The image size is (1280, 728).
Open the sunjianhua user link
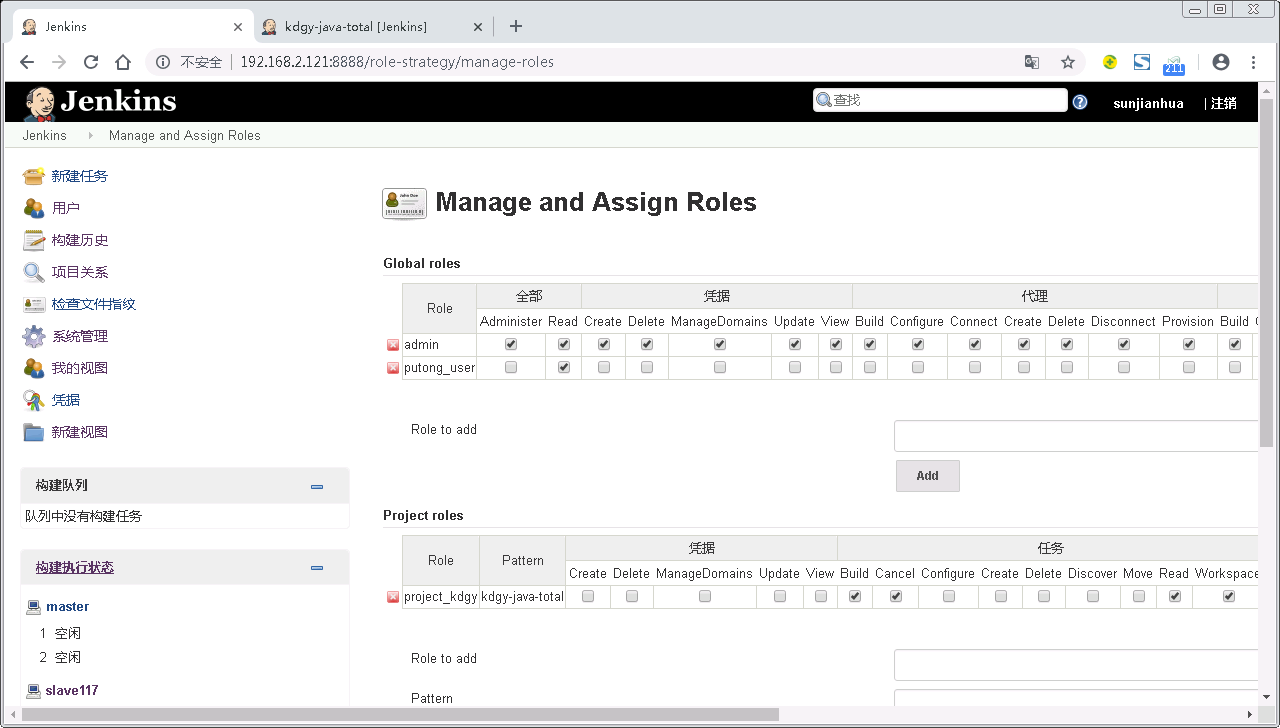(1148, 103)
